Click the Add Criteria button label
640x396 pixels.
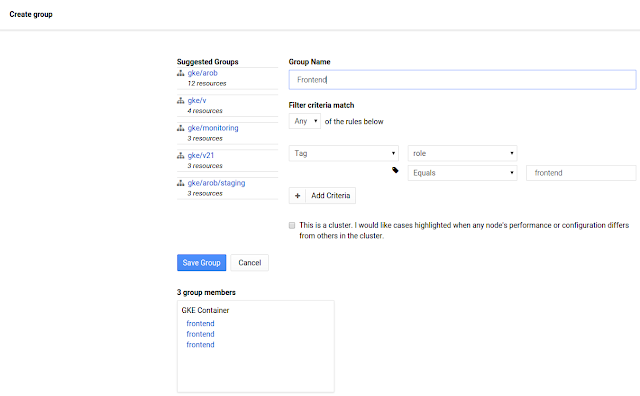click(331, 196)
